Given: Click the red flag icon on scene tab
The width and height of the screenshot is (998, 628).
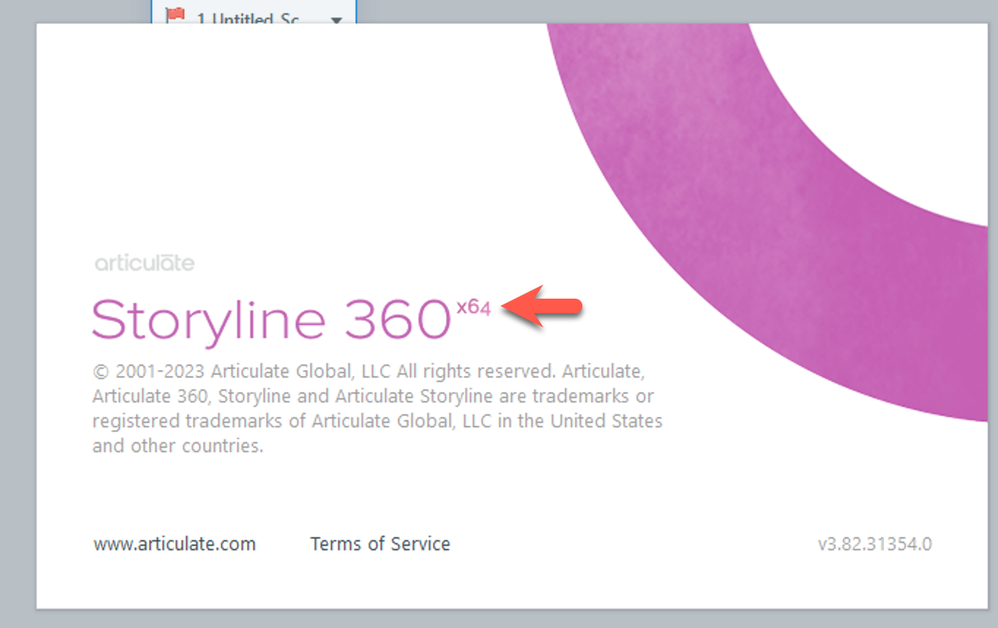Looking at the screenshot, I should point(175,15).
